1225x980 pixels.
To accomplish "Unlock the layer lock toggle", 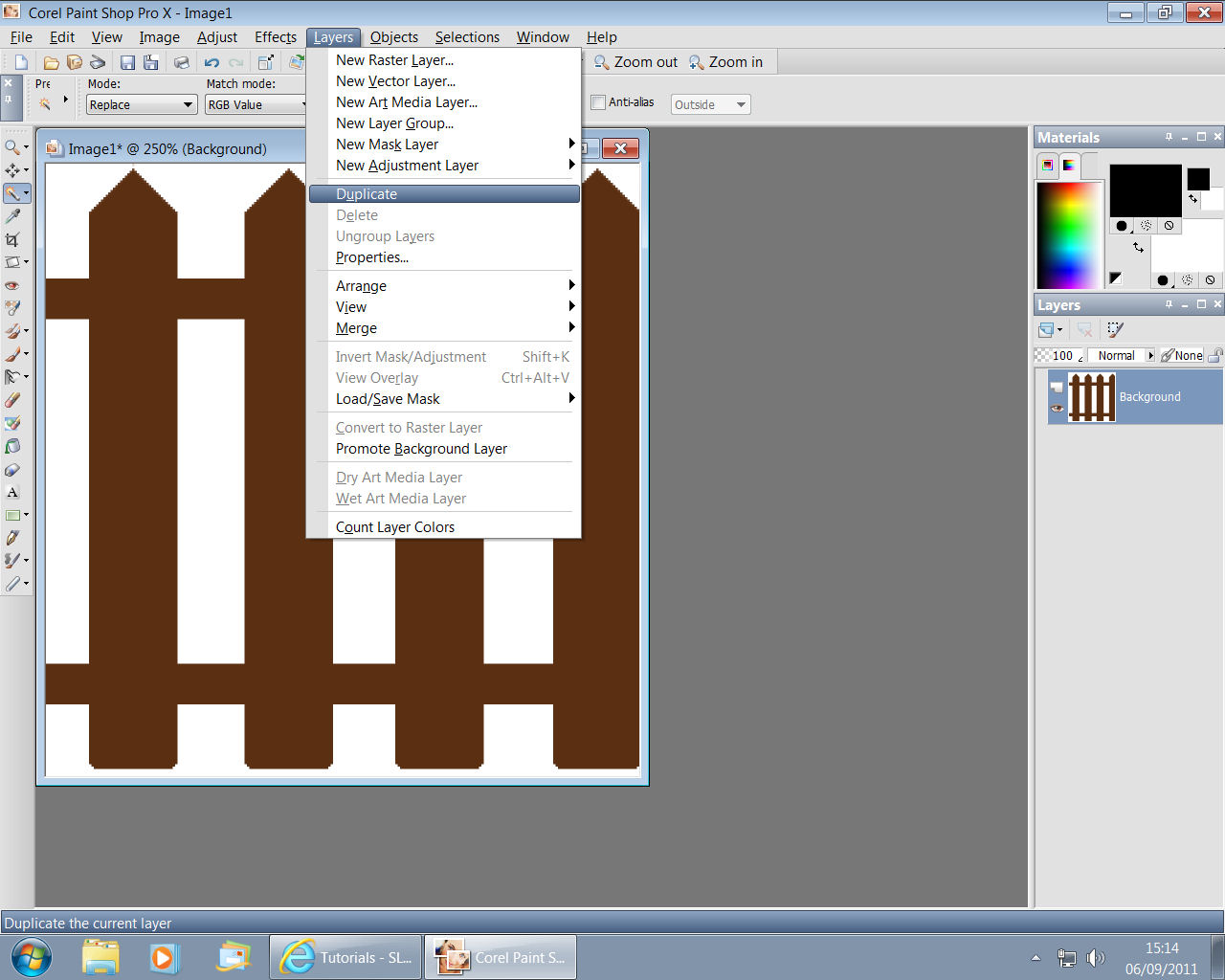I will [1214, 355].
